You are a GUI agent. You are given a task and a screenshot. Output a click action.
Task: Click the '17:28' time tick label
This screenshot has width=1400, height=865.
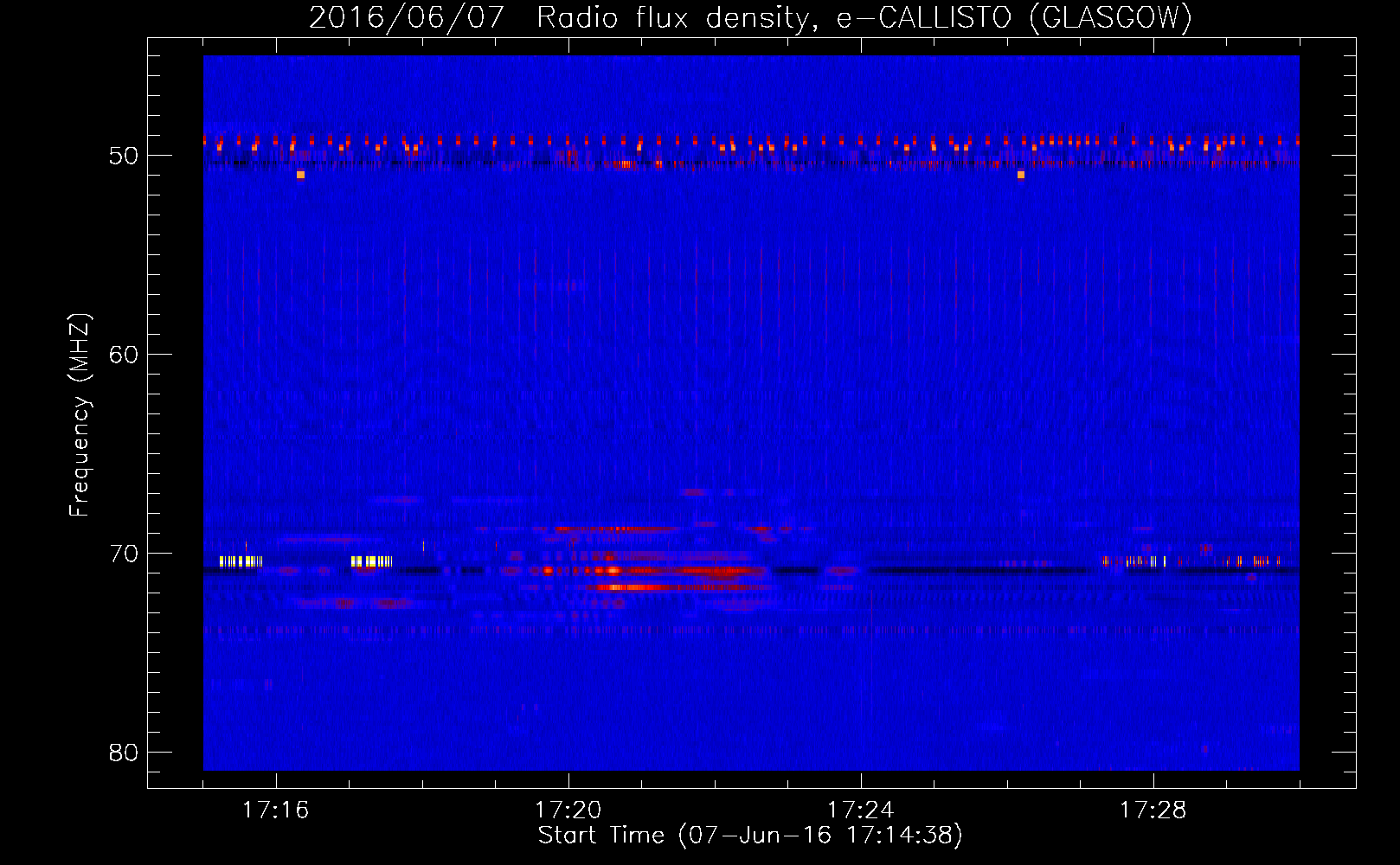(x=1153, y=811)
